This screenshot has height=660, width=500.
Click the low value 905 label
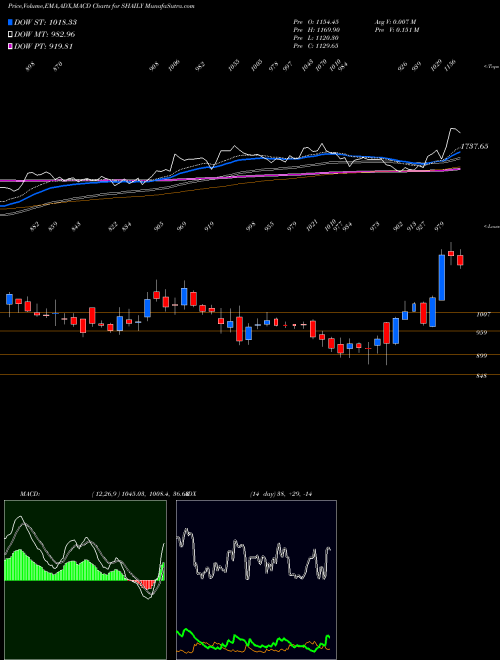(x=159, y=226)
